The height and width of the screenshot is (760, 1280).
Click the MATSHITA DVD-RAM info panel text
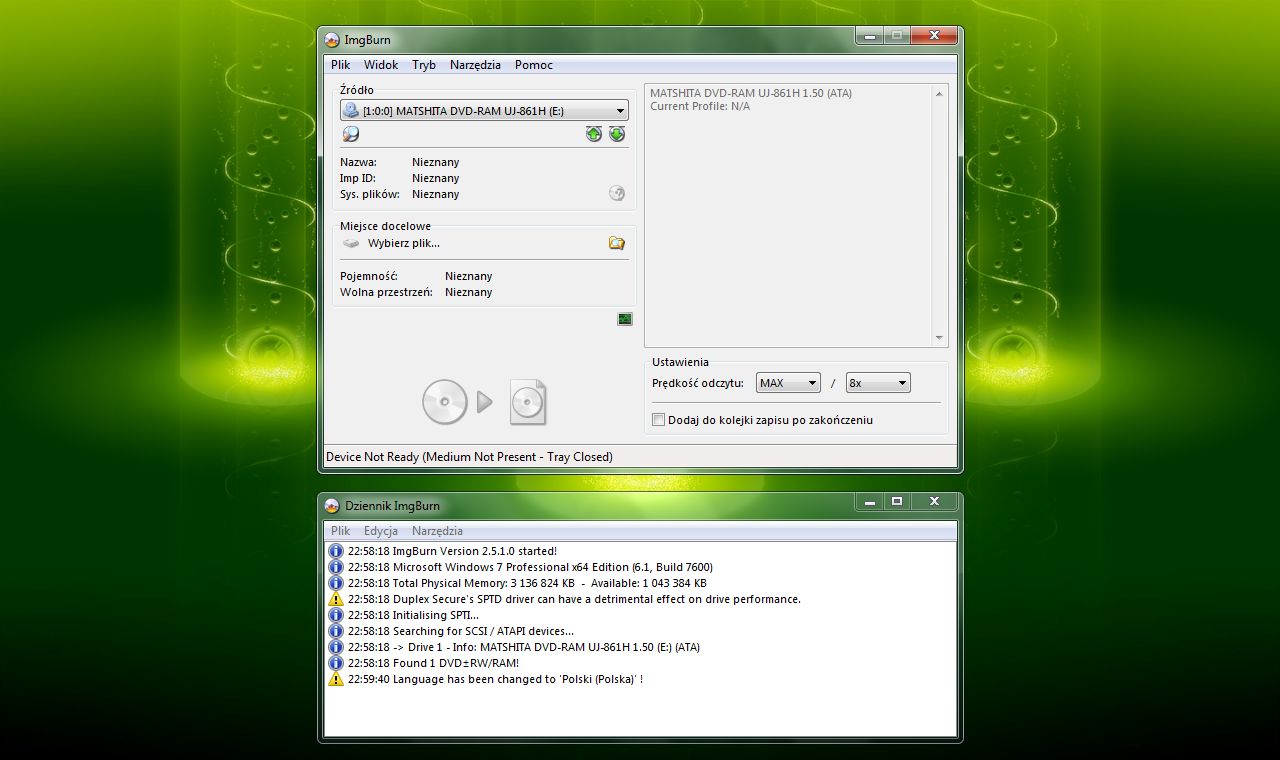click(751, 93)
